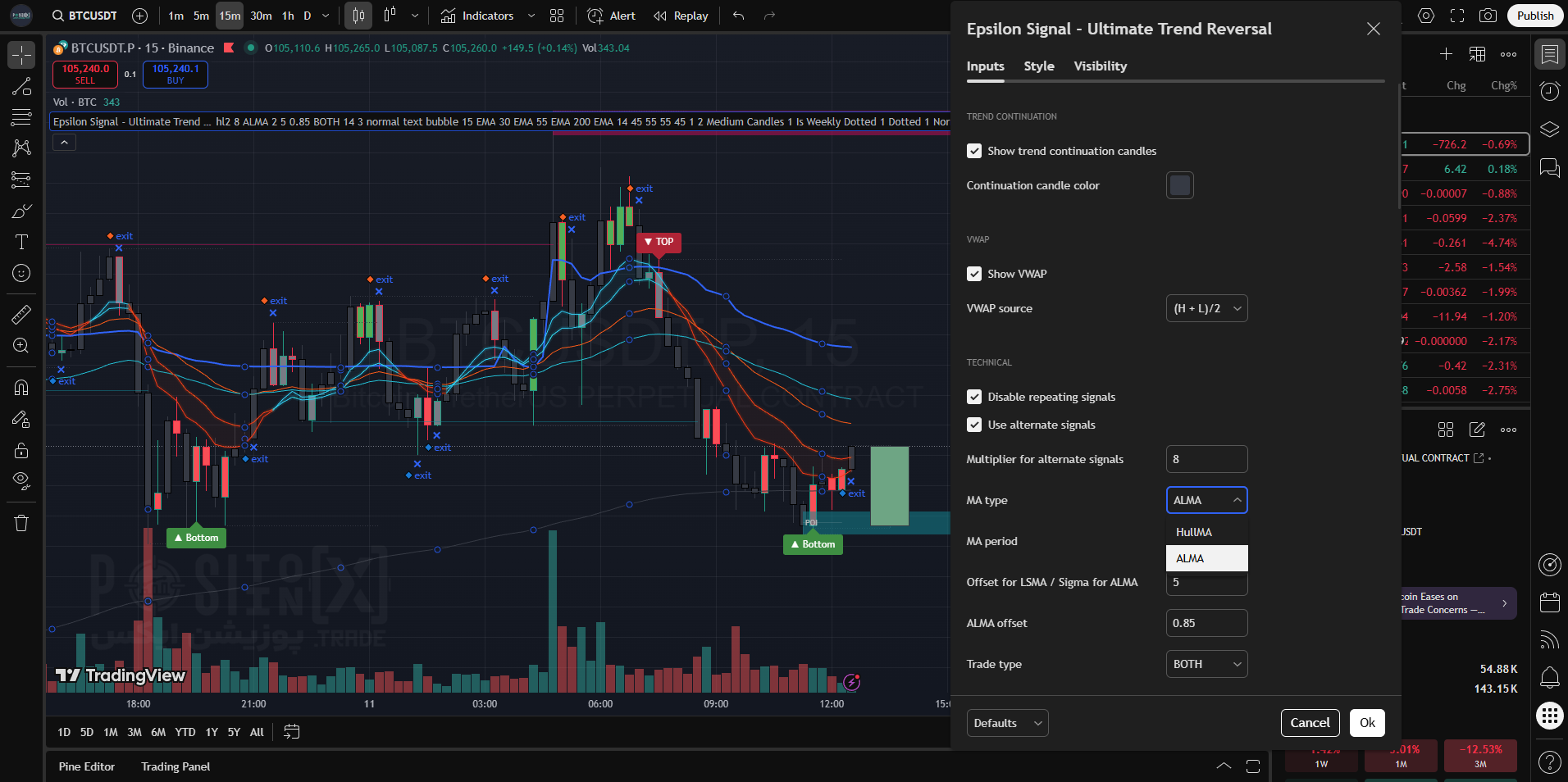Uncheck Show trend continuation candles

[974, 151]
